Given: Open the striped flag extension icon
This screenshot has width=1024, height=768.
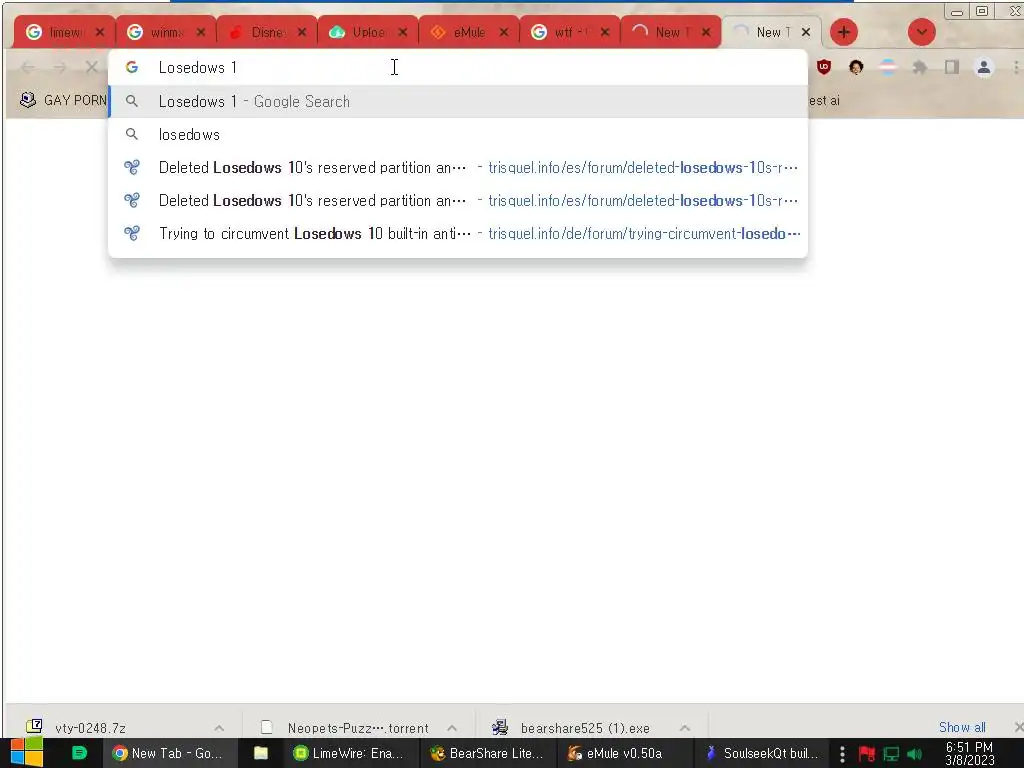Looking at the screenshot, I should coord(888,67).
